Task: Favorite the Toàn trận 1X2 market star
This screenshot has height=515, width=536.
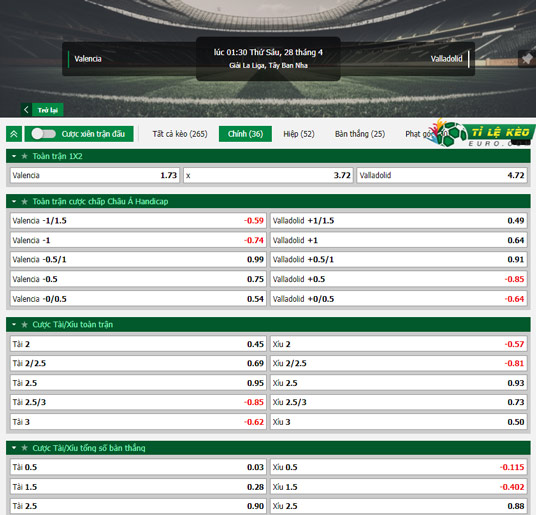Action: tap(24, 156)
